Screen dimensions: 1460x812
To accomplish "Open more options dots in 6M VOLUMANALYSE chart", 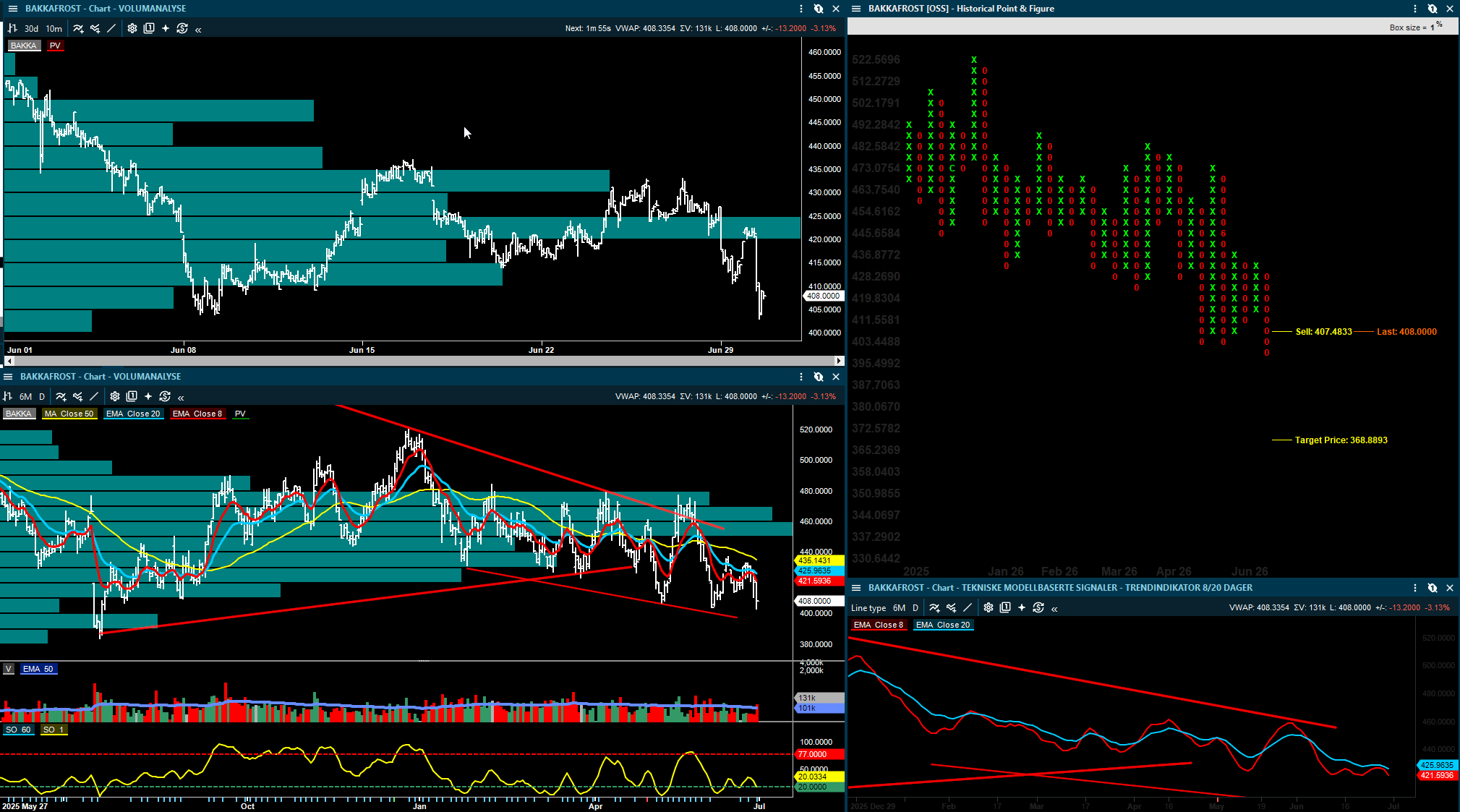I will pyautogui.click(x=801, y=377).
